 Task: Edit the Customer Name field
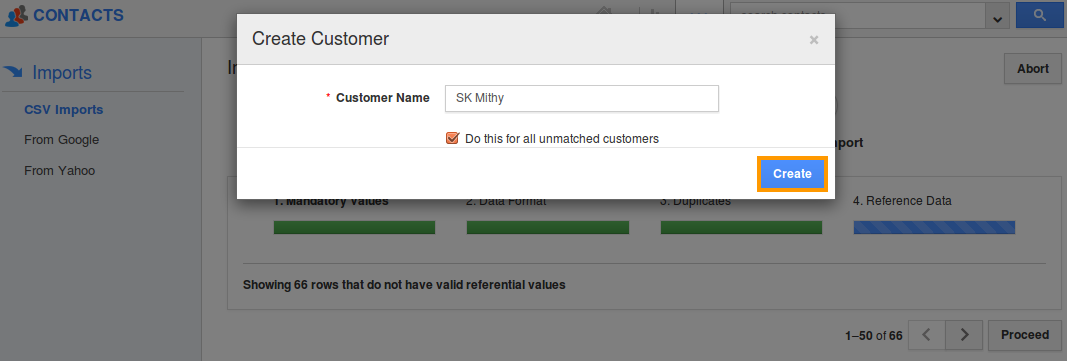coord(582,98)
